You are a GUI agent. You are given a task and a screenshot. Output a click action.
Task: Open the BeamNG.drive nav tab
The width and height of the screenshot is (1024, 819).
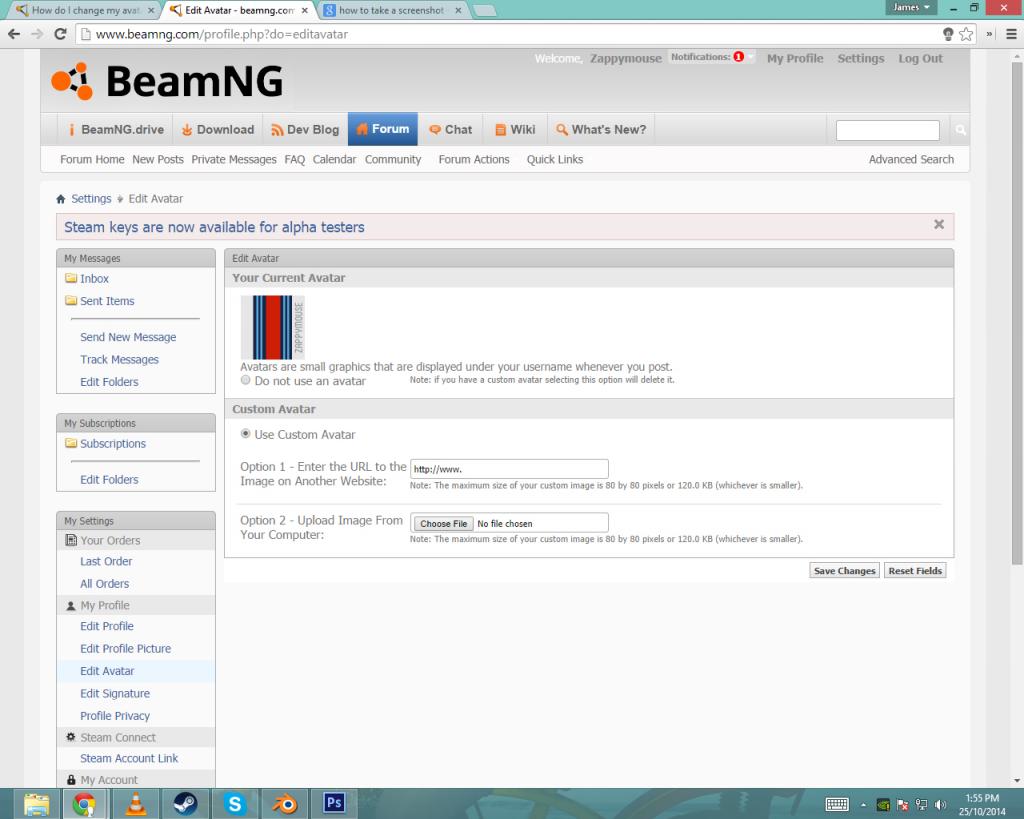(116, 129)
